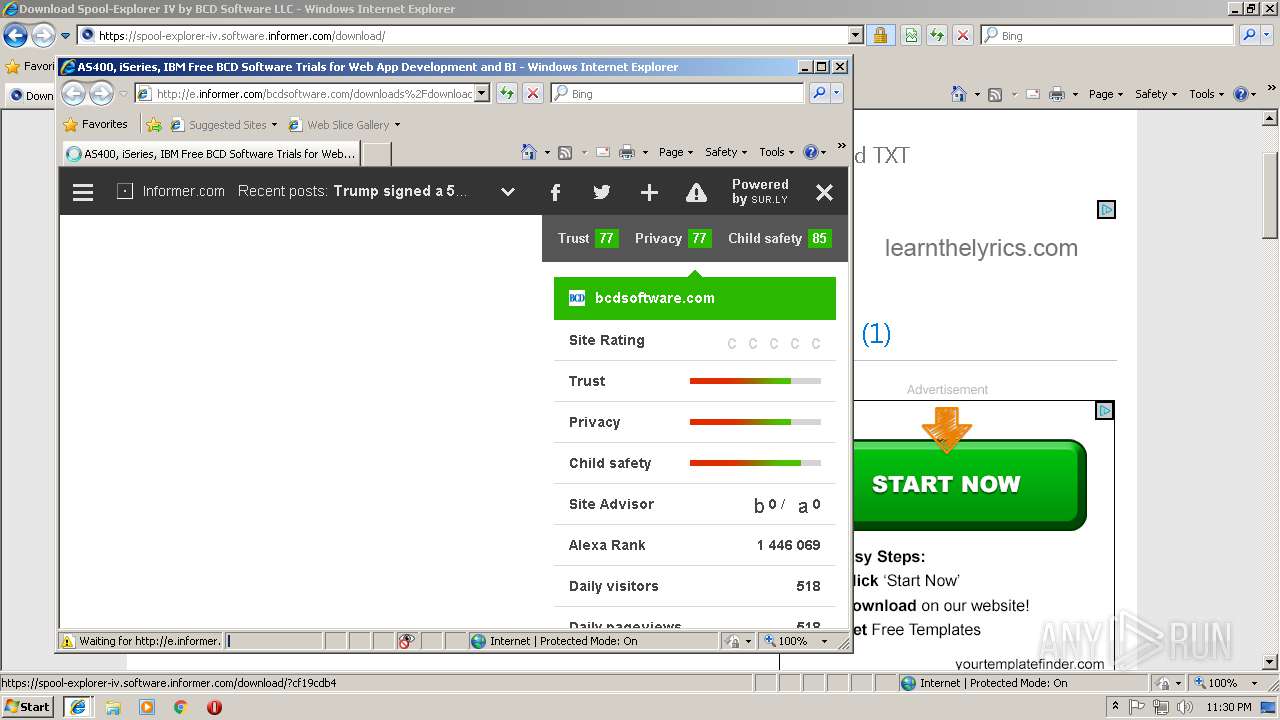Open the bcdsoftware.com green header link
Viewport: 1280px width, 720px height.
[694, 298]
